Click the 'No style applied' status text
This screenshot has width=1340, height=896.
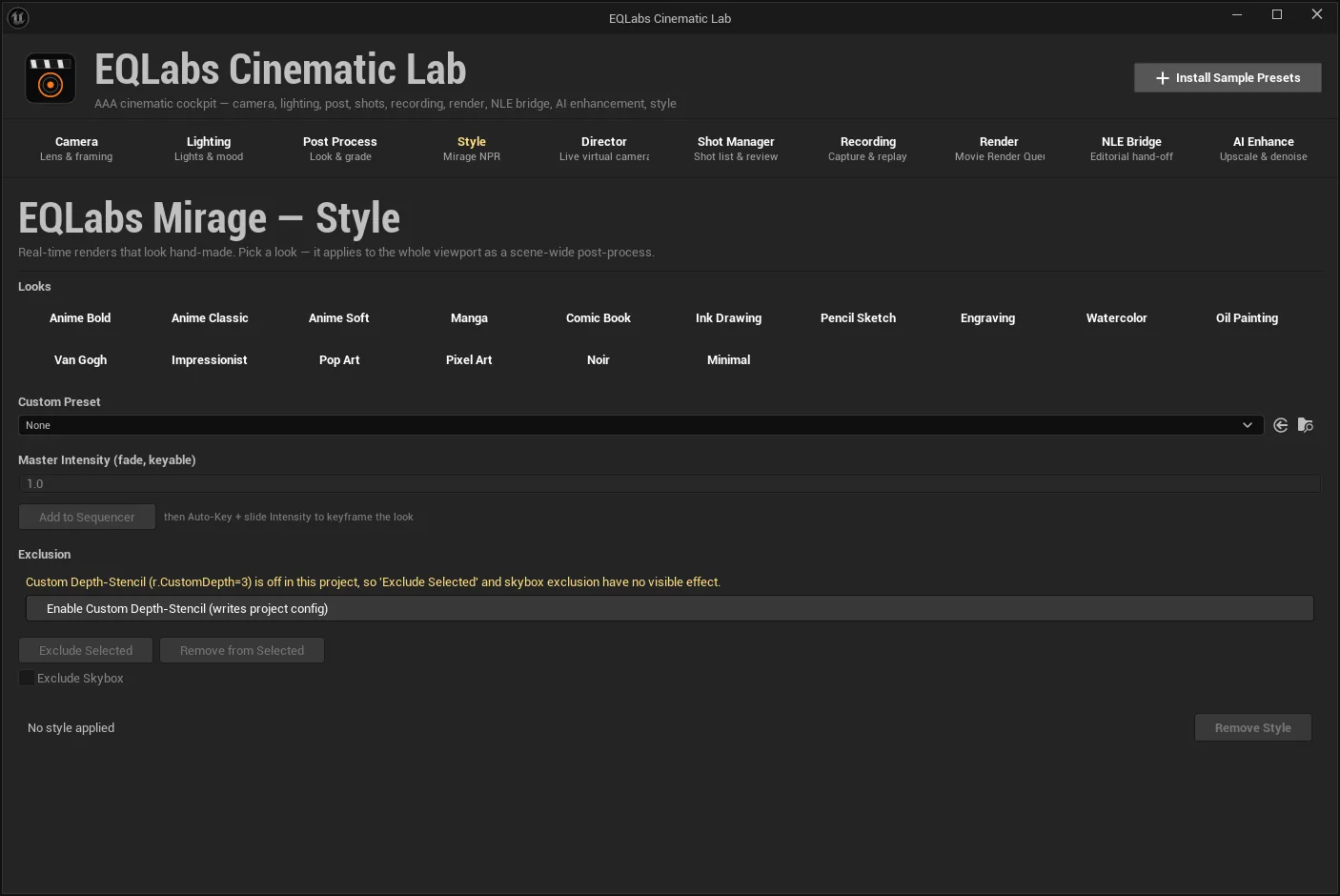click(71, 728)
